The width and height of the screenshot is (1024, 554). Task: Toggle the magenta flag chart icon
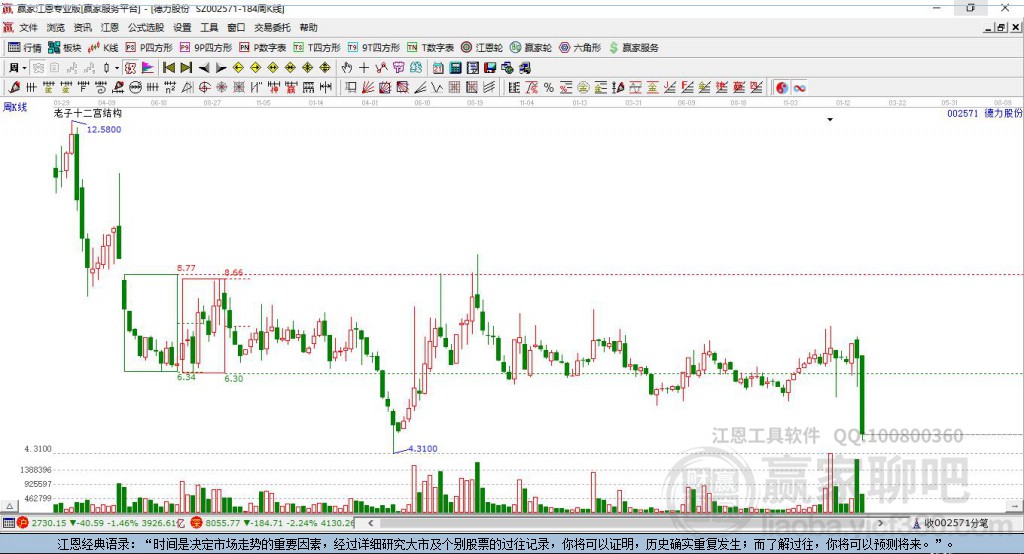[148, 68]
